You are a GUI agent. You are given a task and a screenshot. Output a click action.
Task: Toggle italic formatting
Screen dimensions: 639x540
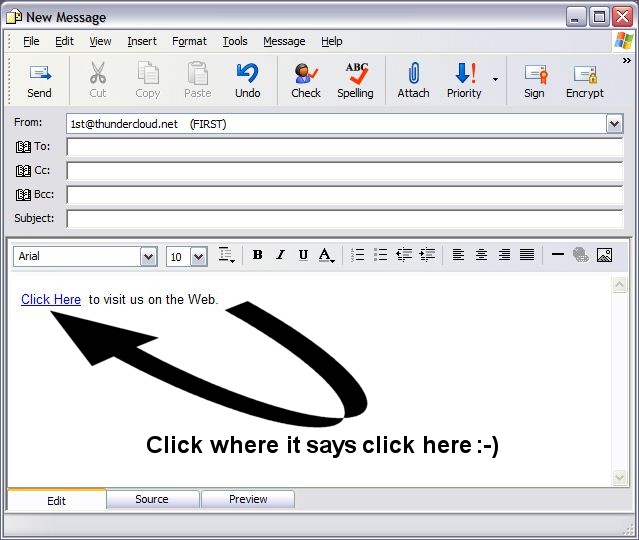[x=280, y=255]
